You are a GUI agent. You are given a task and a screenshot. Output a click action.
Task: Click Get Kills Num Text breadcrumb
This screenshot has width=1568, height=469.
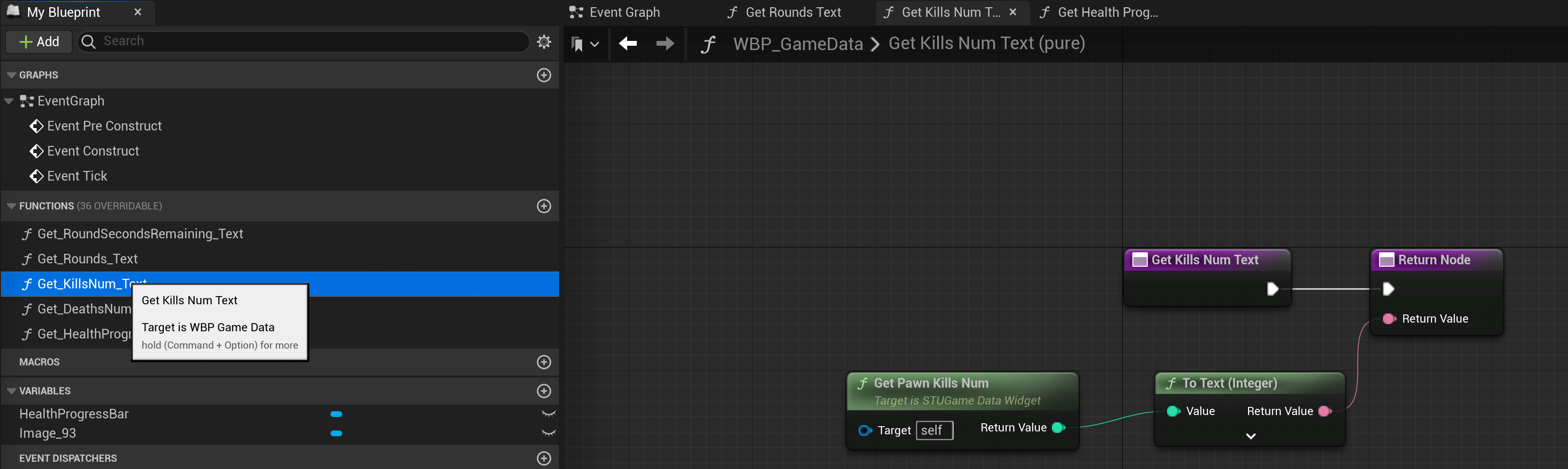click(986, 43)
